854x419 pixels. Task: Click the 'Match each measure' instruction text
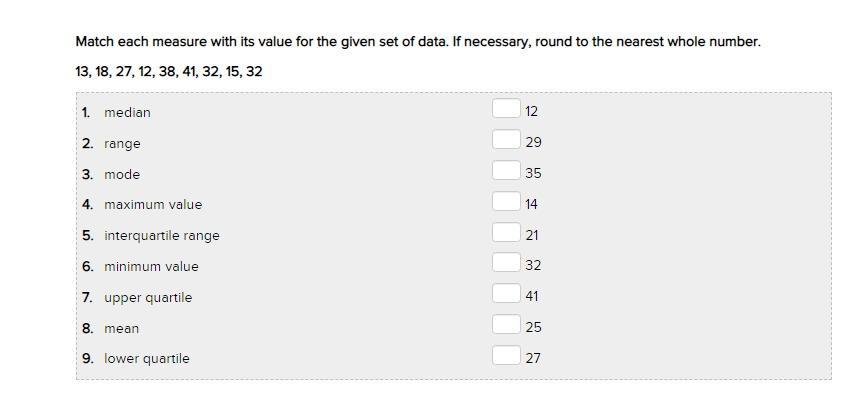(x=417, y=42)
